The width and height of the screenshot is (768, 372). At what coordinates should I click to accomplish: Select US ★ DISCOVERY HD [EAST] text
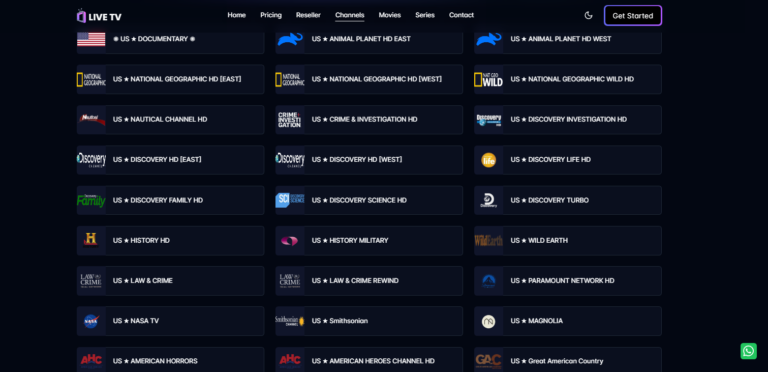pyautogui.click(x=157, y=159)
